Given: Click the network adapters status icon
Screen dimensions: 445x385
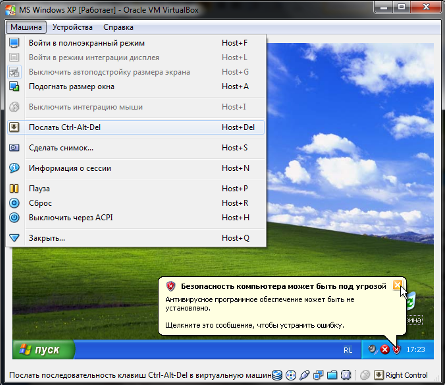Looking at the screenshot, I should (x=318, y=375).
